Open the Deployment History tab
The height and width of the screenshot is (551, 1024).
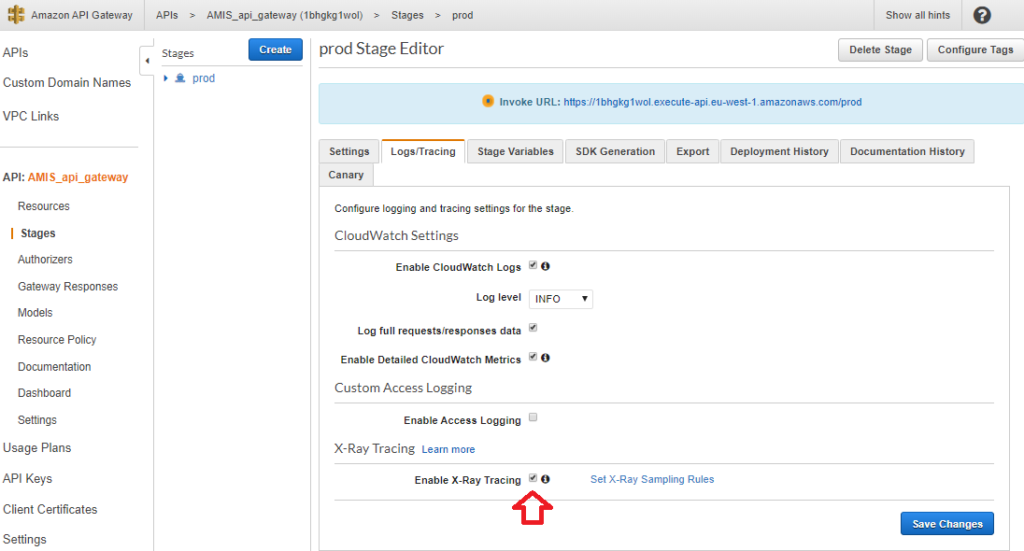click(x=779, y=152)
